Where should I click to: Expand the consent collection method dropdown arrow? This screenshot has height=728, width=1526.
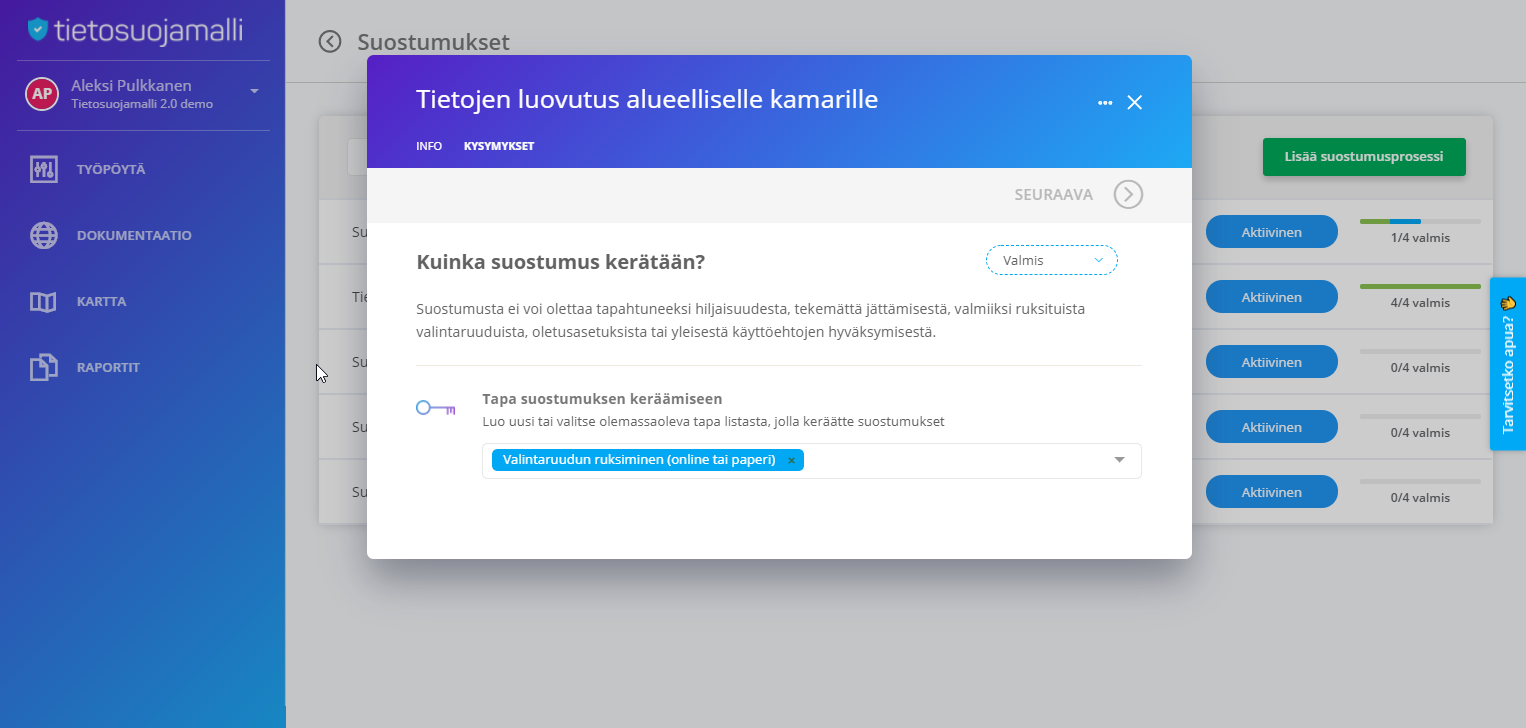pyautogui.click(x=1119, y=460)
